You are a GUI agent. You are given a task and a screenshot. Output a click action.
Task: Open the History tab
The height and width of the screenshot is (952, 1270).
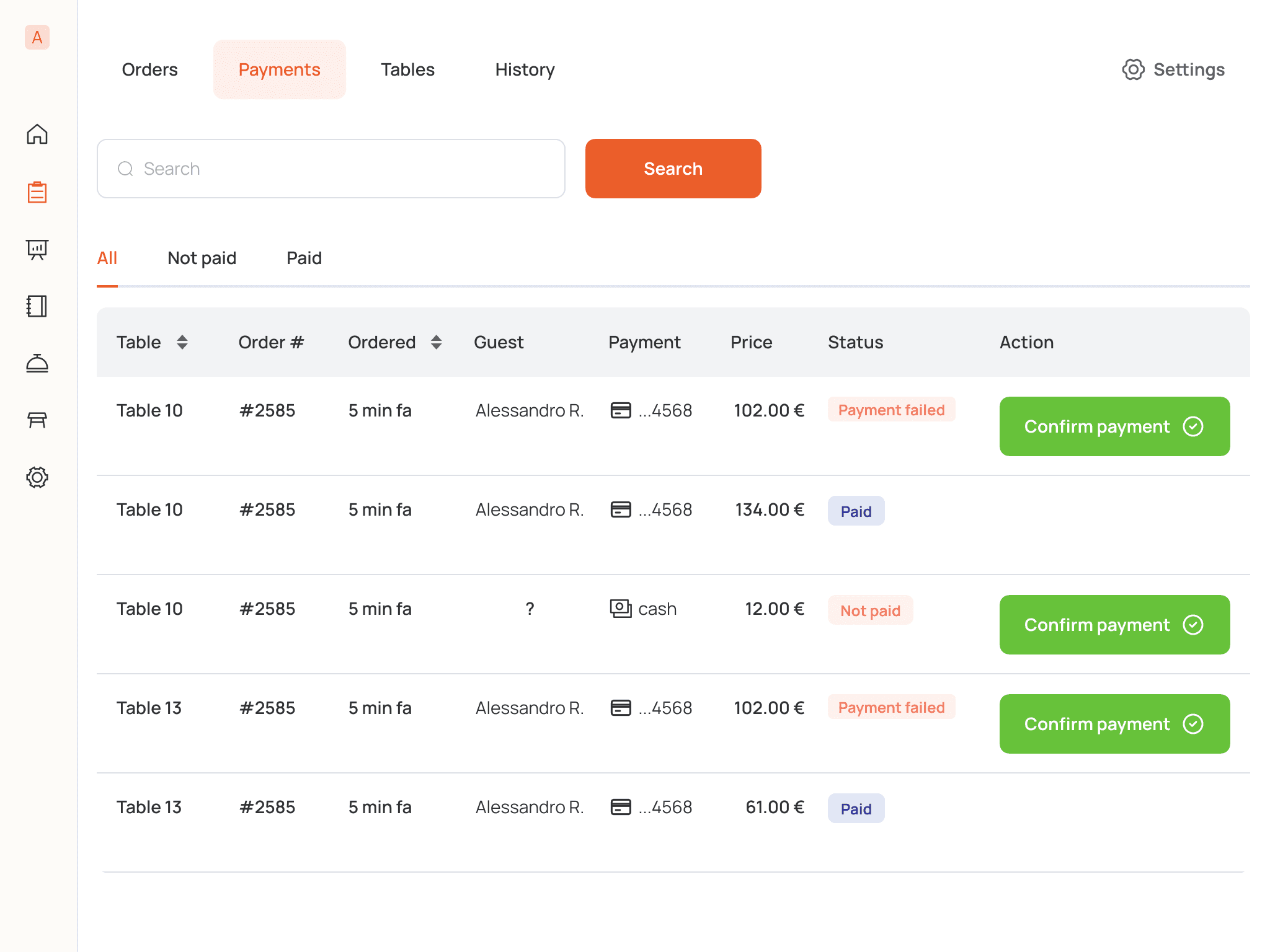point(525,69)
